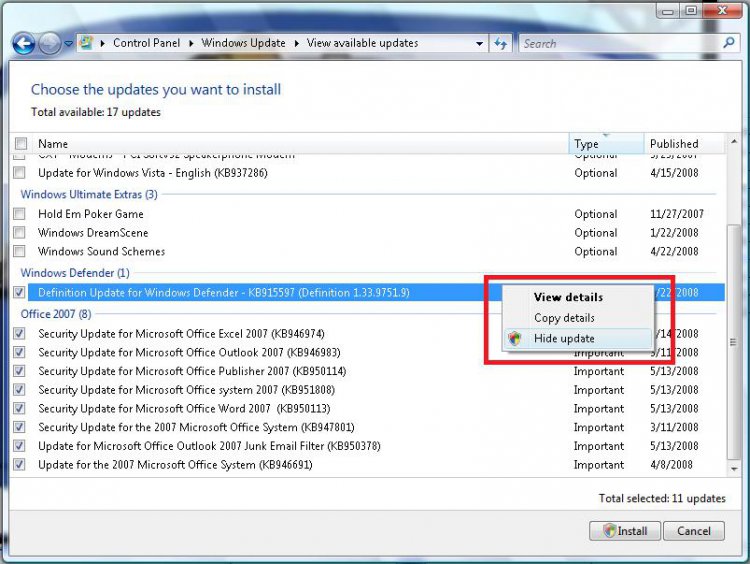Screen dimensions: 750x564
Task: Uncheck Outlook 2007 Junk Email Filter update
Action: coord(19,446)
